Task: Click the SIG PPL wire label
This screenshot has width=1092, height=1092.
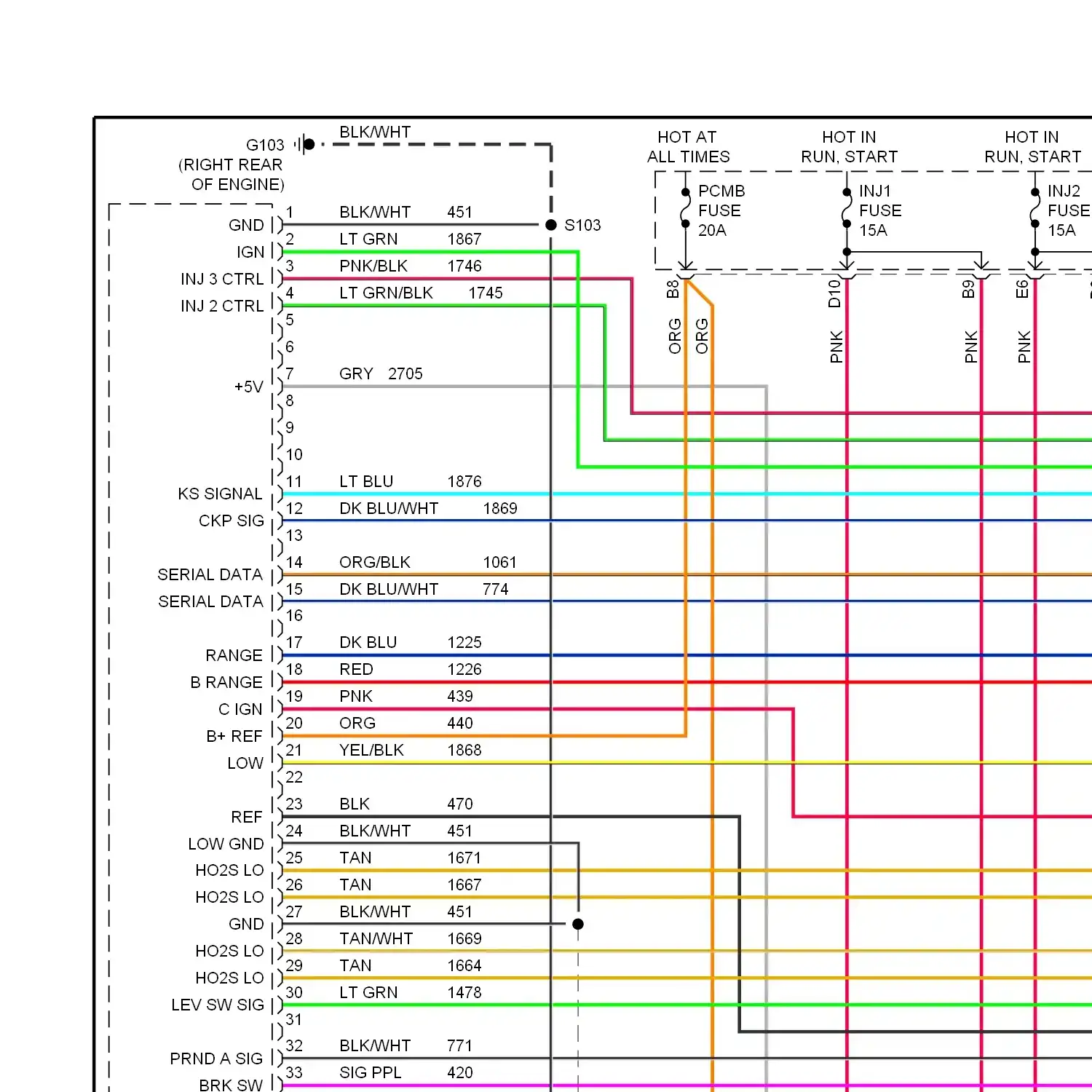Action: coord(370,1072)
